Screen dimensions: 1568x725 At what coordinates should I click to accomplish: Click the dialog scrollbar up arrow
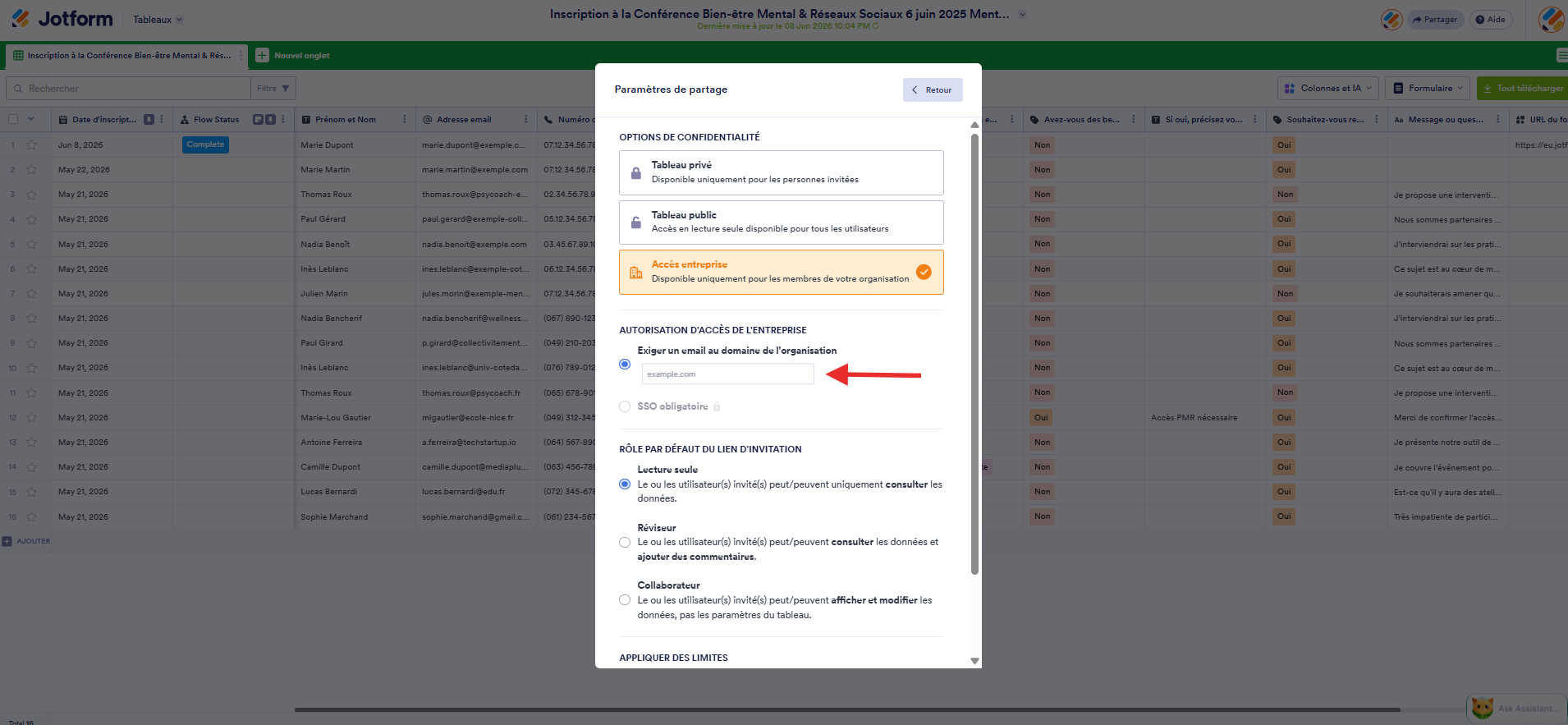point(974,125)
